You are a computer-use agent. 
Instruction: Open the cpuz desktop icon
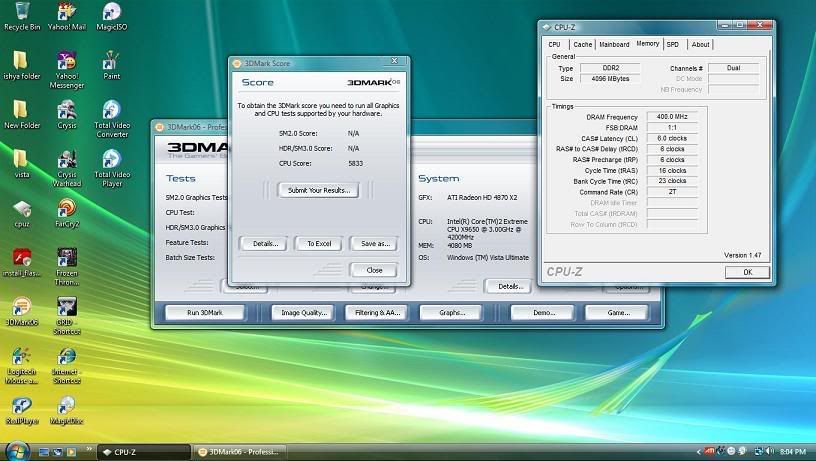21,209
